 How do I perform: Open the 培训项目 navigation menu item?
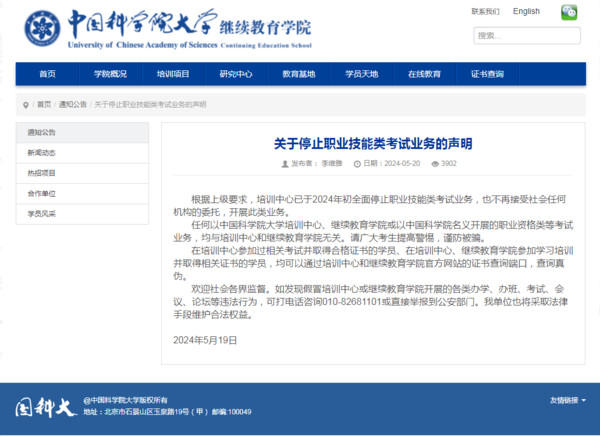tap(173, 74)
